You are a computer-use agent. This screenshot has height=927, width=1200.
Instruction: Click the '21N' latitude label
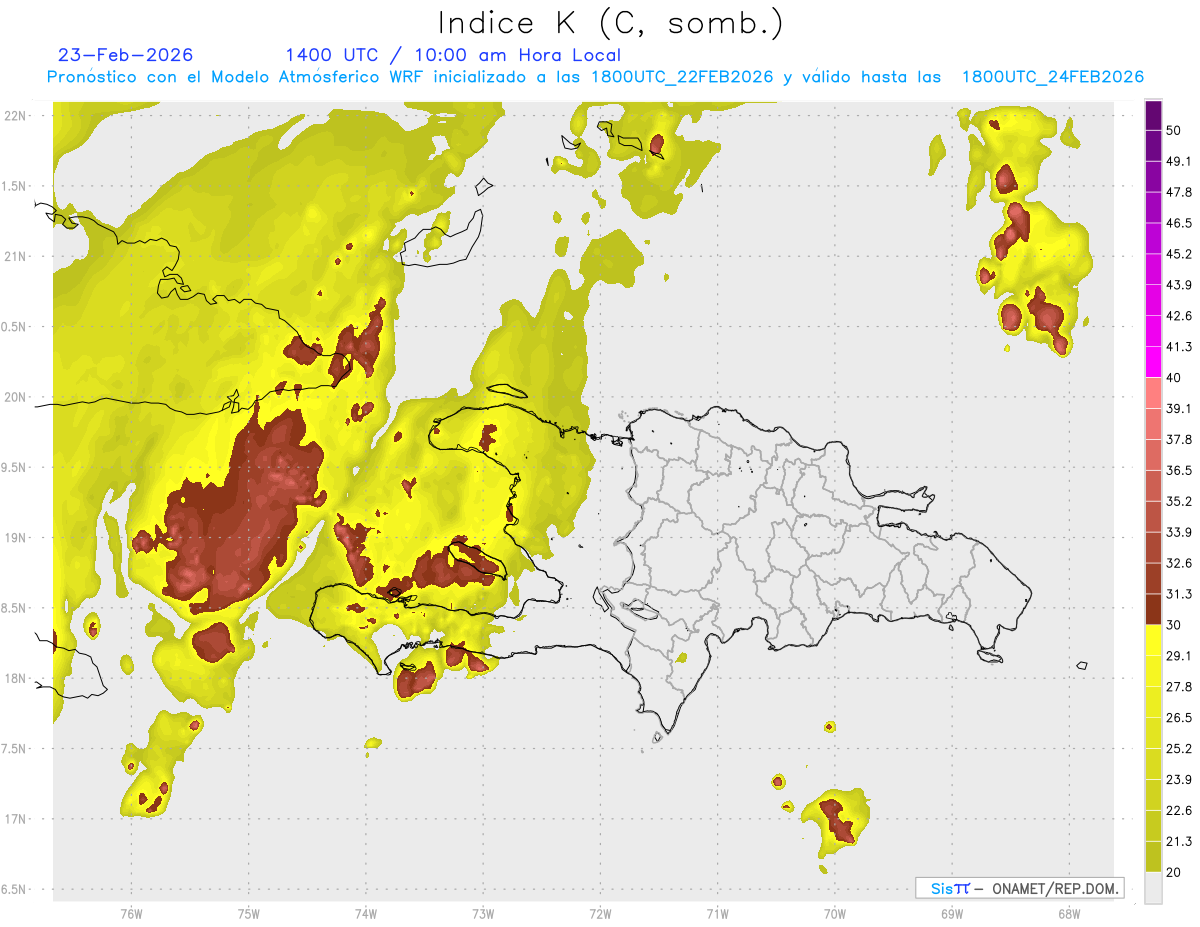tap(14, 257)
